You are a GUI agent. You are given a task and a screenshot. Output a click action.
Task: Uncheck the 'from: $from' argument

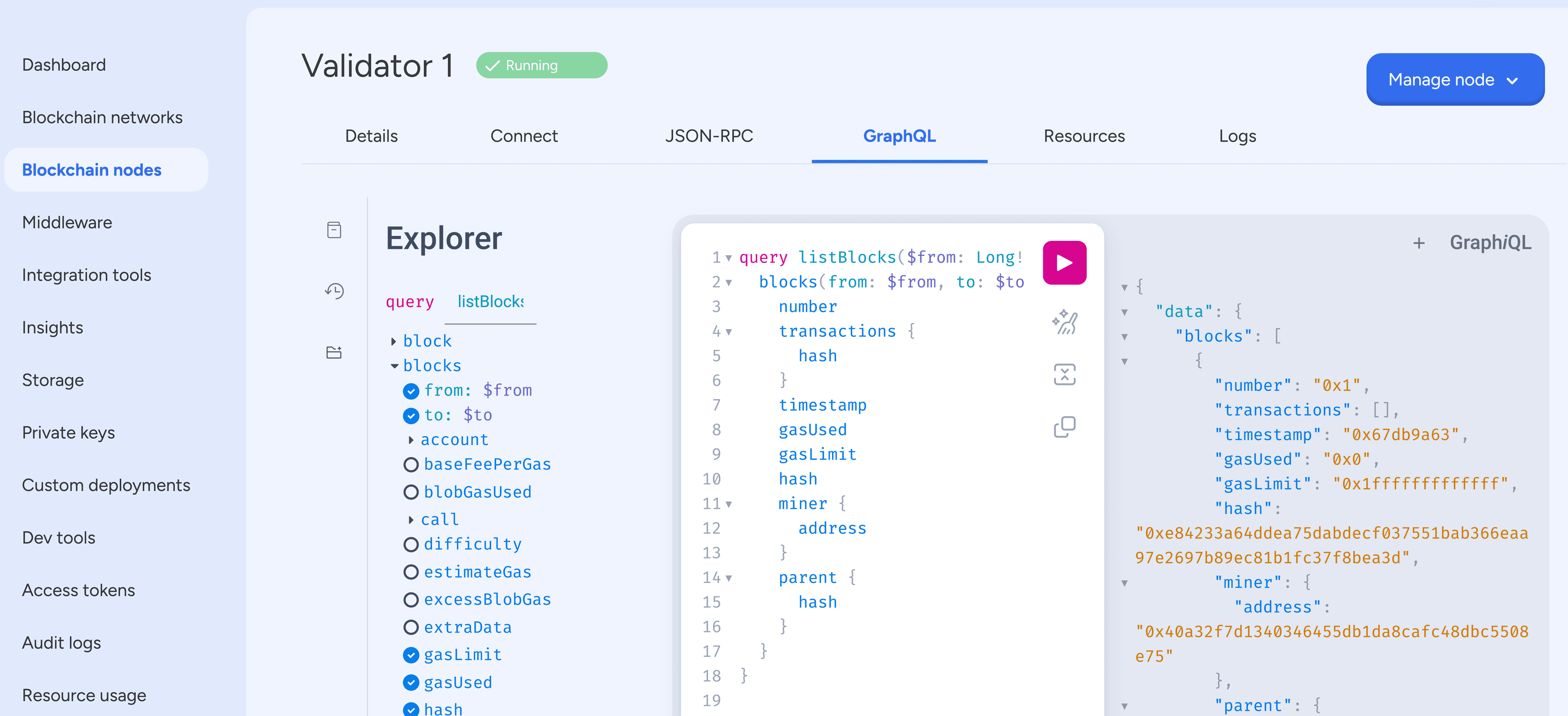411,391
